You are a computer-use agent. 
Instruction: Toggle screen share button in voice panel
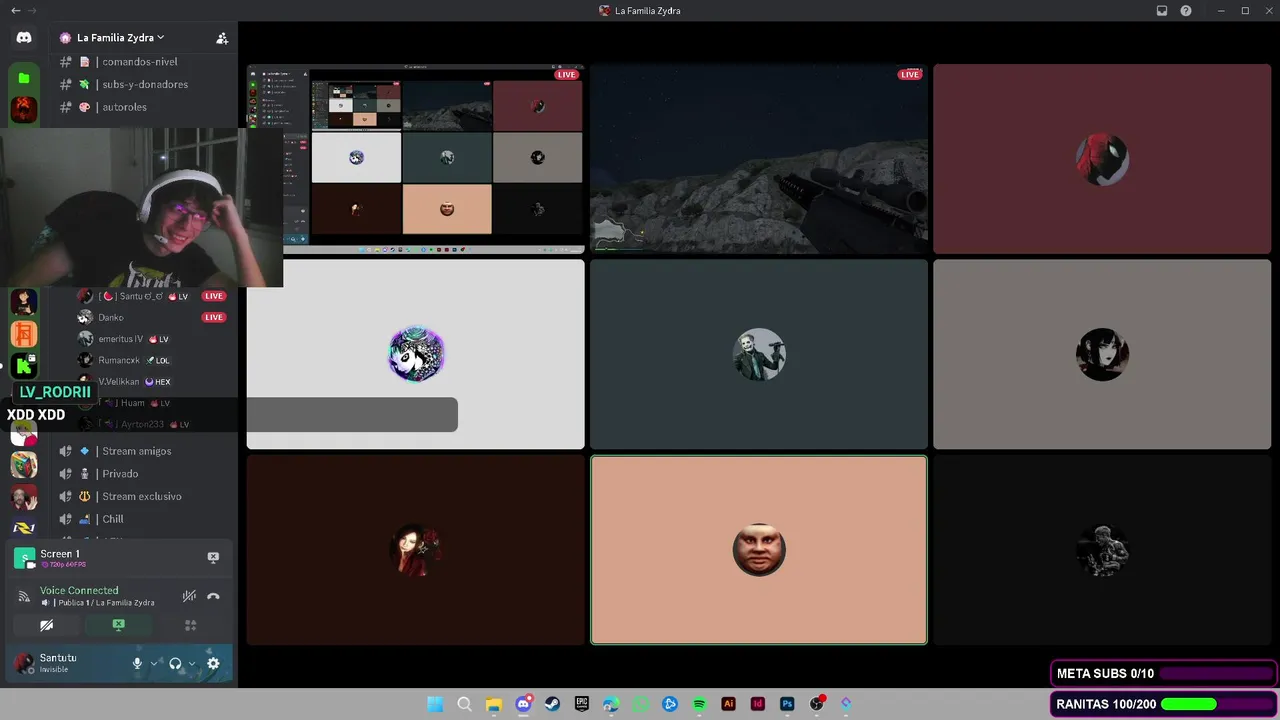pos(118,625)
